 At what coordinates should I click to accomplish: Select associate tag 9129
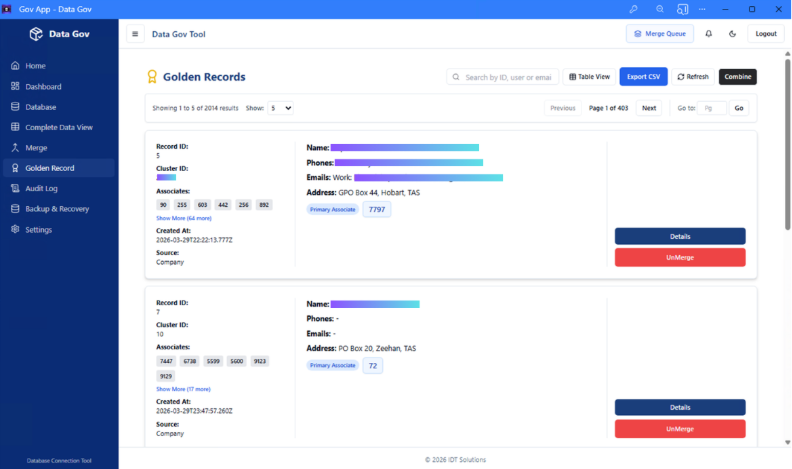click(166, 376)
